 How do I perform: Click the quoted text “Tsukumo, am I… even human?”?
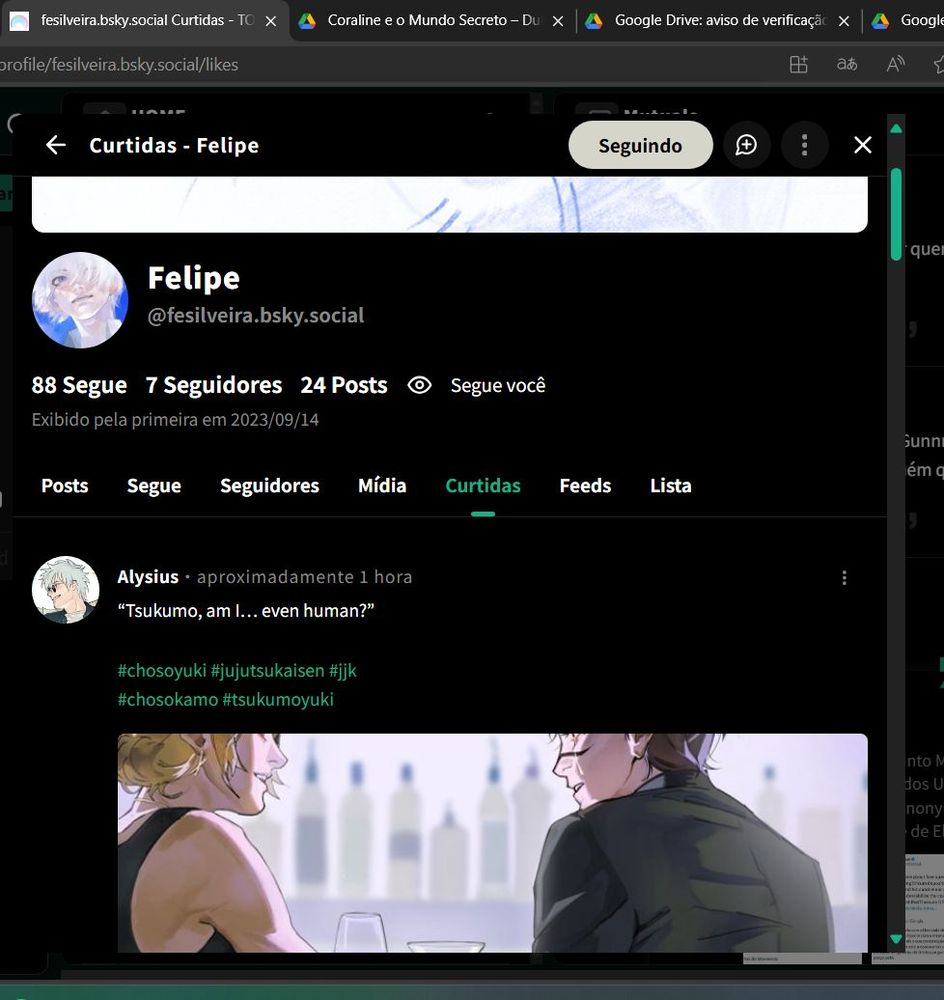click(246, 611)
